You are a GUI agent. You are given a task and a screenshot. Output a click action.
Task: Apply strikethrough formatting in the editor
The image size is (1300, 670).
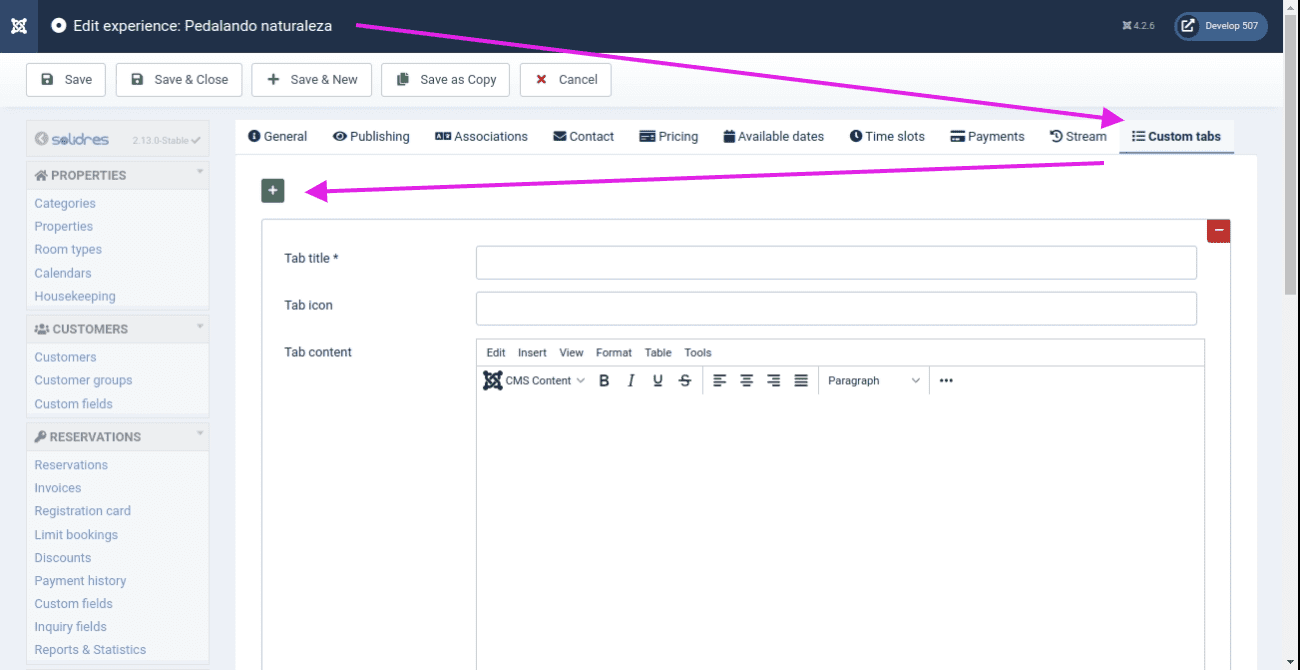click(x=685, y=381)
